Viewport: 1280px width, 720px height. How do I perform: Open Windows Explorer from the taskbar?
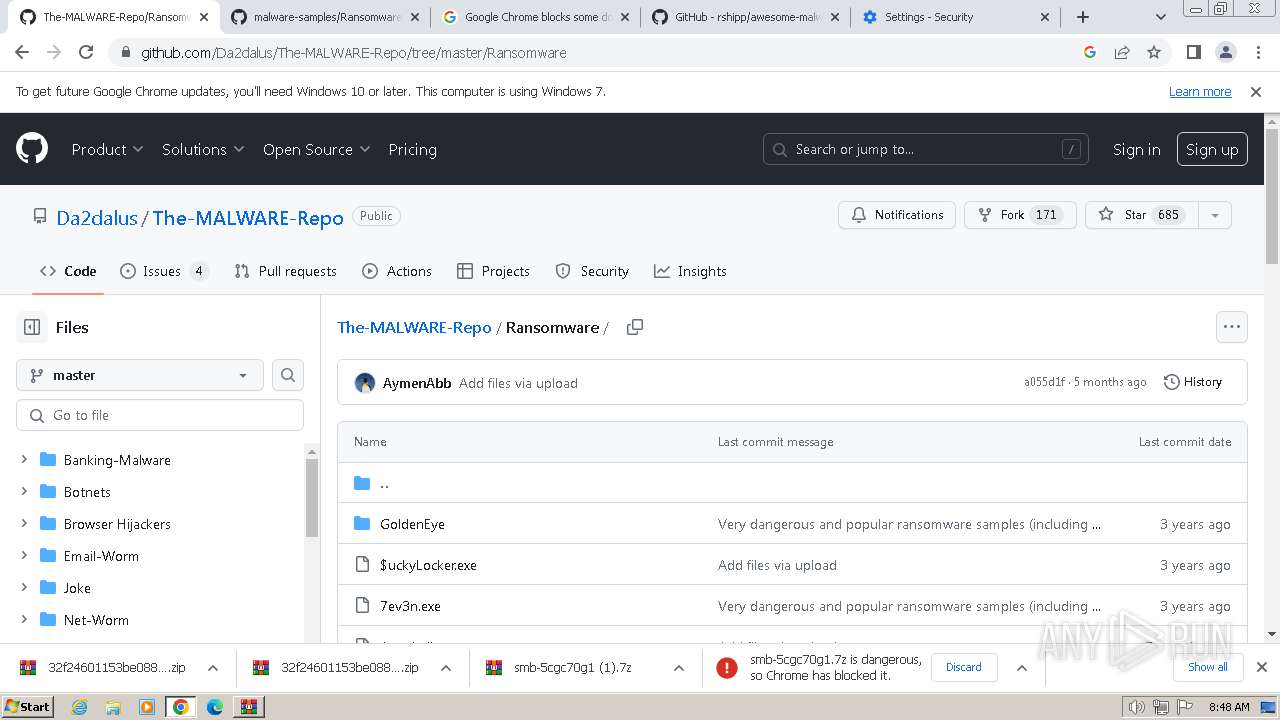[113, 707]
